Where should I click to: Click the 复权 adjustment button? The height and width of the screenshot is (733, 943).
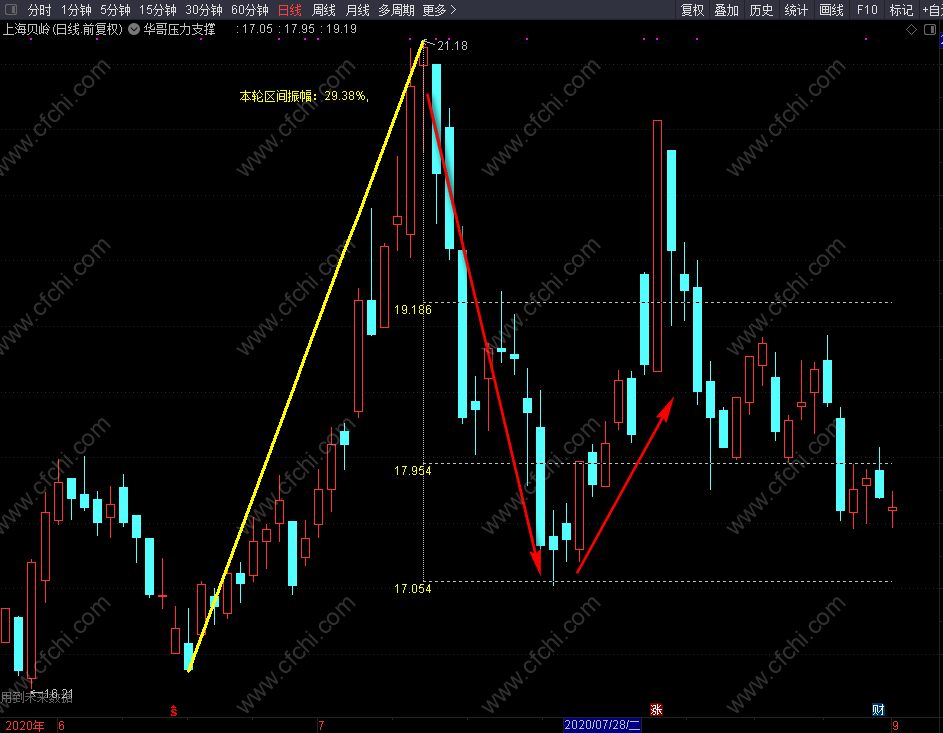coord(692,10)
